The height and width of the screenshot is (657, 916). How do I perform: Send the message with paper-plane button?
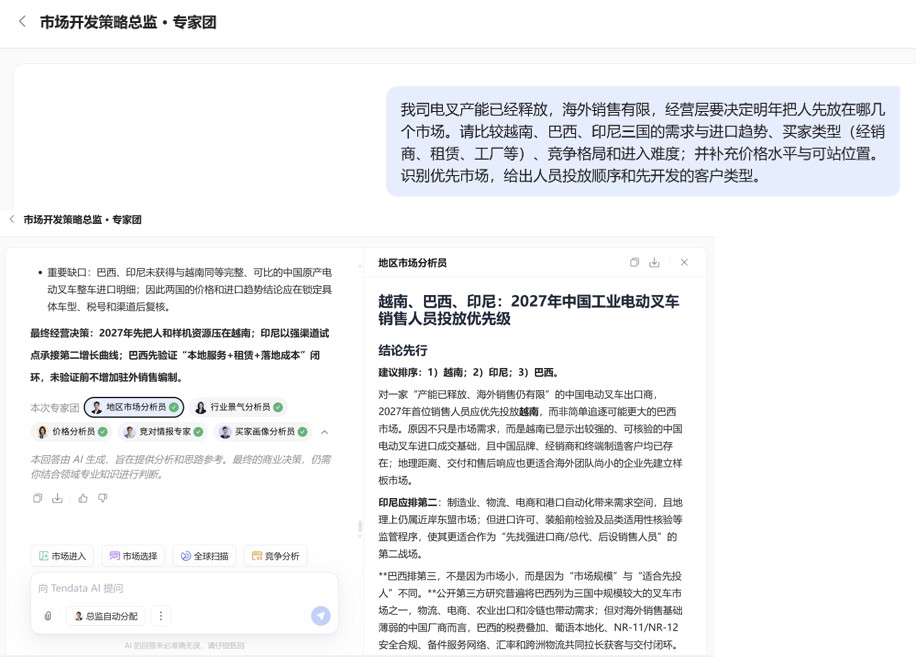(x=321, y=616)
